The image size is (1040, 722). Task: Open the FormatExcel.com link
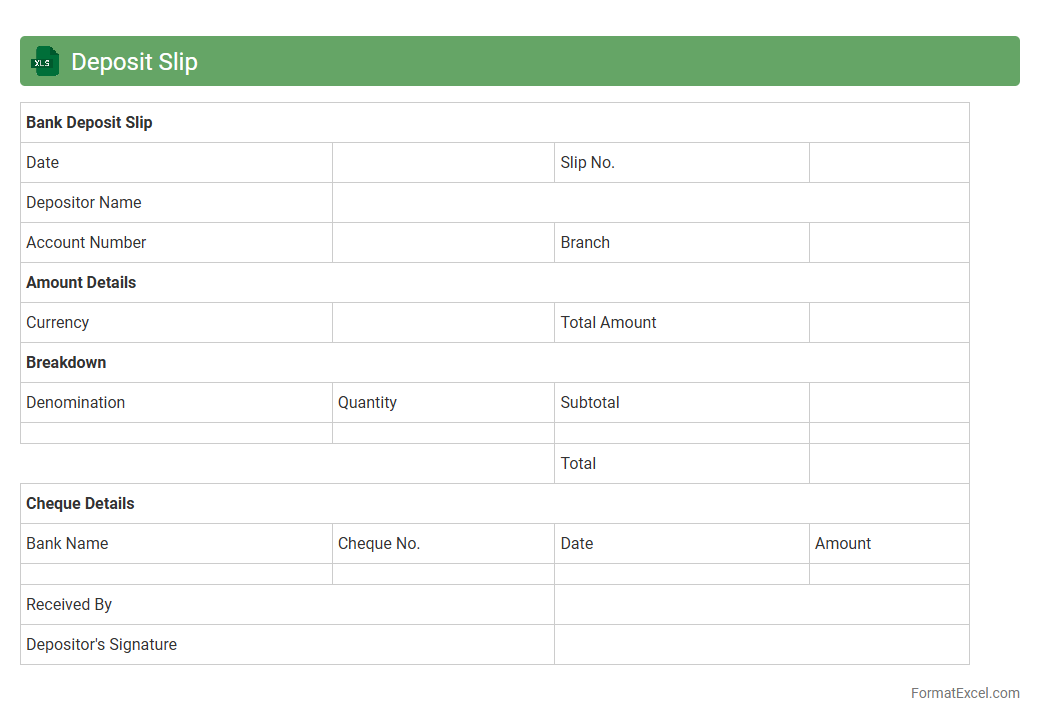(965, 693)
